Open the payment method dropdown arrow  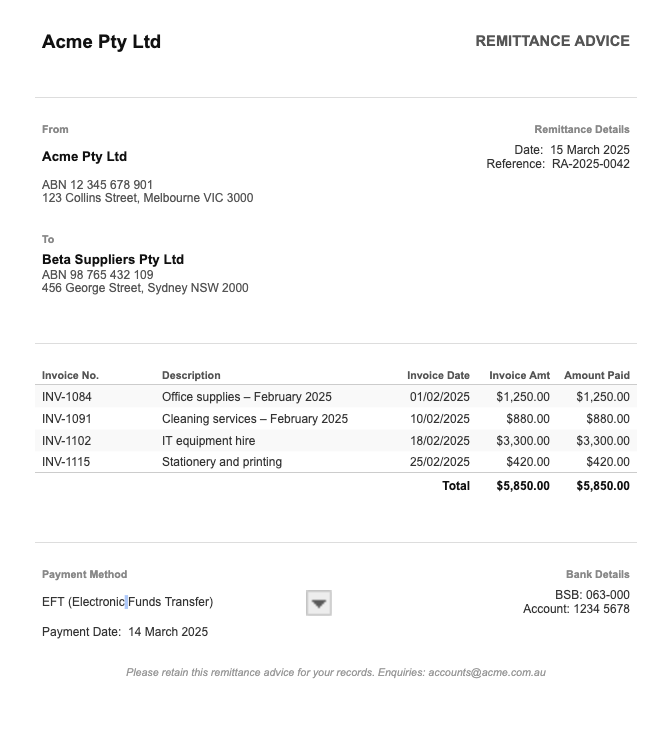318,603
